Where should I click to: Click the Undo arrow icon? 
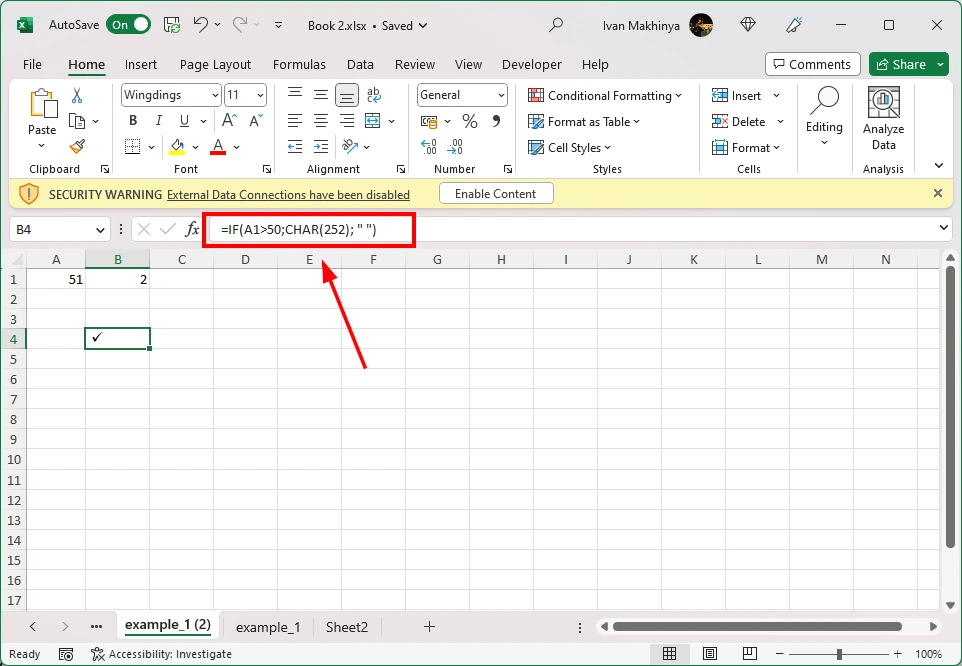(200, 25)
